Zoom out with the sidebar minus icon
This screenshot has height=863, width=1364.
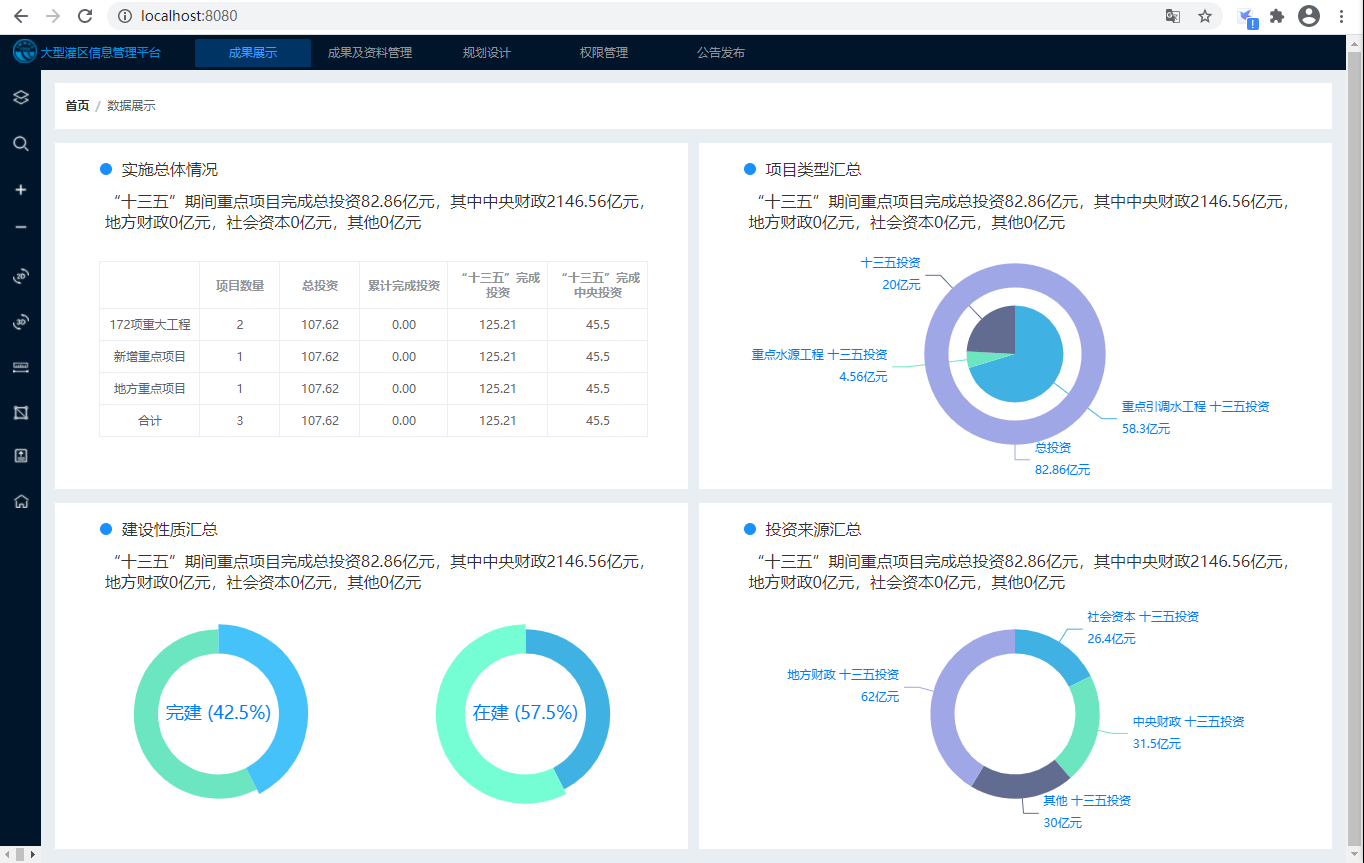[20, 227]
